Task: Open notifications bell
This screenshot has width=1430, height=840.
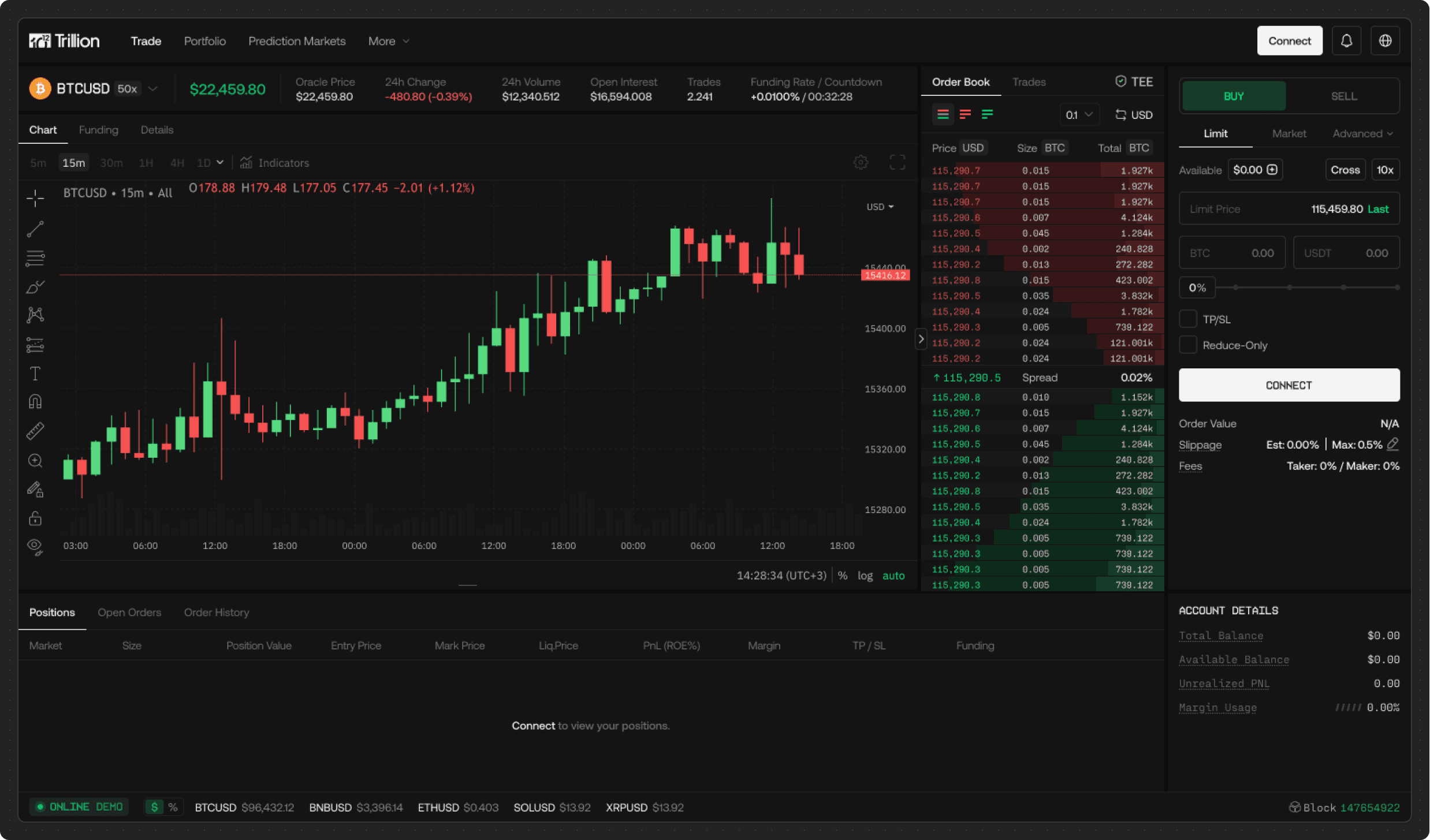Action: 1346,41
